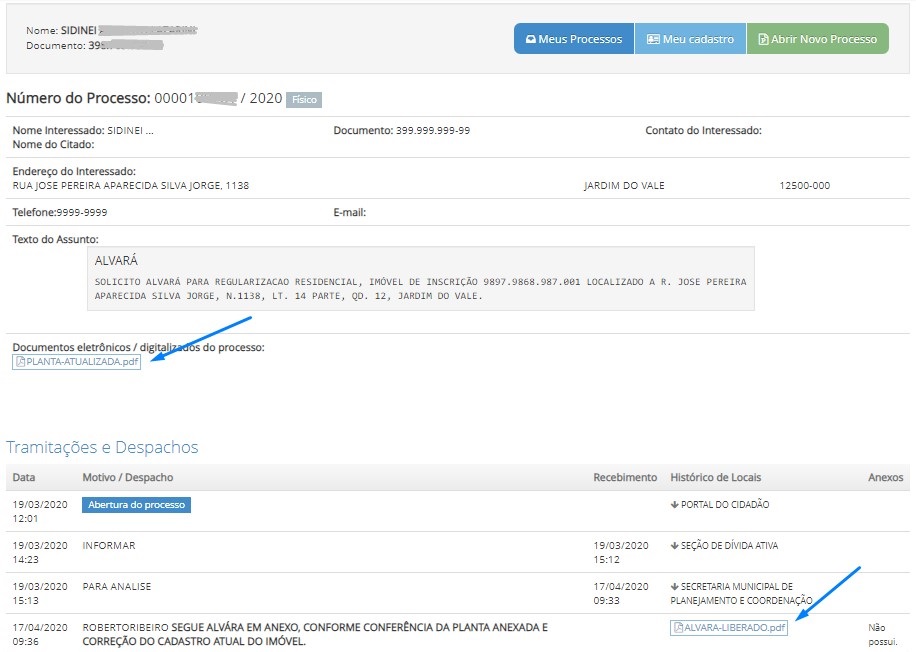Click the Abertura do processo label
The width and height of the screenshot is (916, 652).
(136, 505)
